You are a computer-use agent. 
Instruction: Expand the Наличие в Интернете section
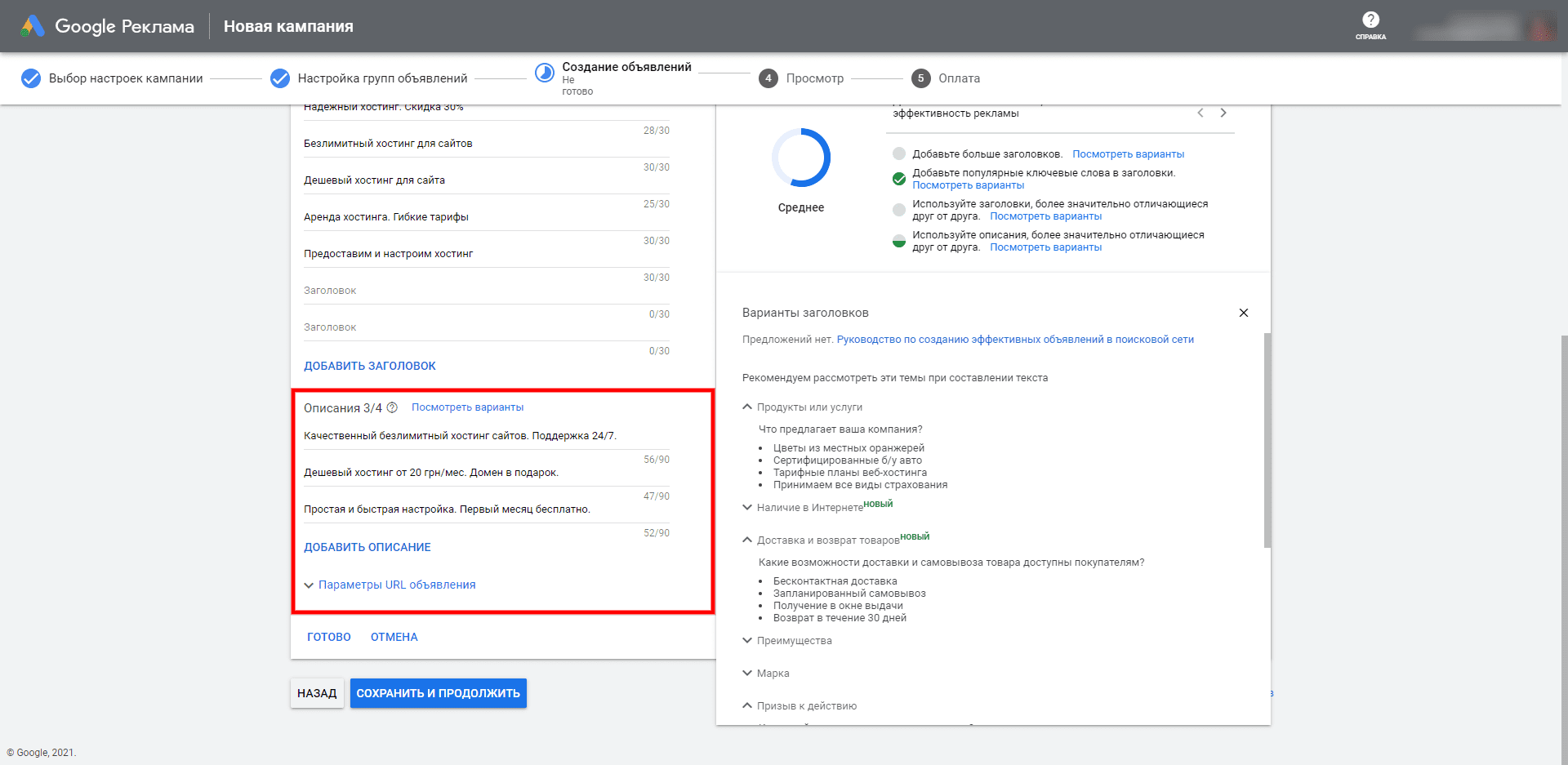[747, 507]
